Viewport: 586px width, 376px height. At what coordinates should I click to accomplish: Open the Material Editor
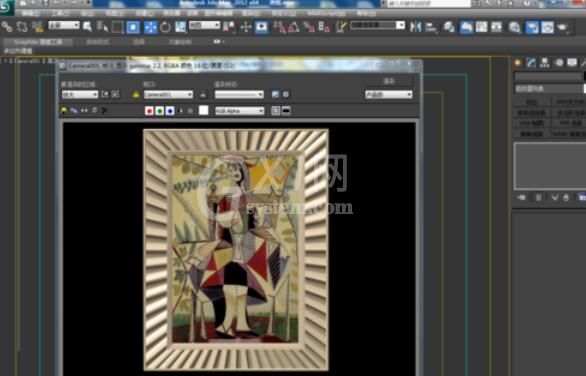click(515, 27)
